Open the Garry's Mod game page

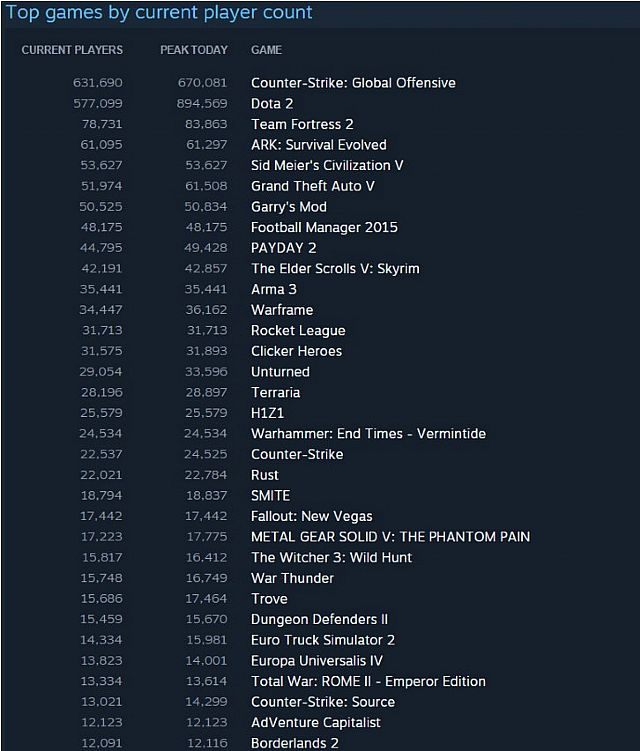click(290, 207)
